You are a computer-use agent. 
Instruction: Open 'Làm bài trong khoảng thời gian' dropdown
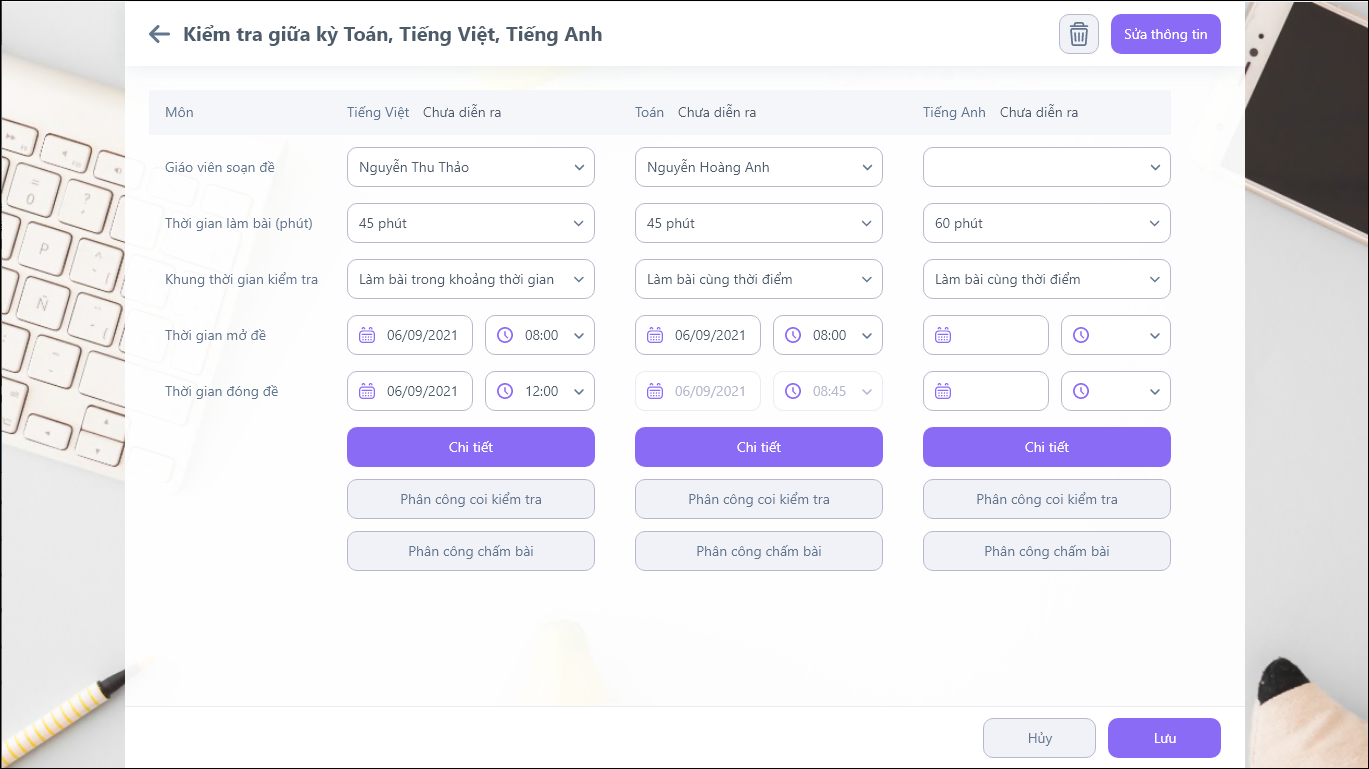tap(470, 279)
